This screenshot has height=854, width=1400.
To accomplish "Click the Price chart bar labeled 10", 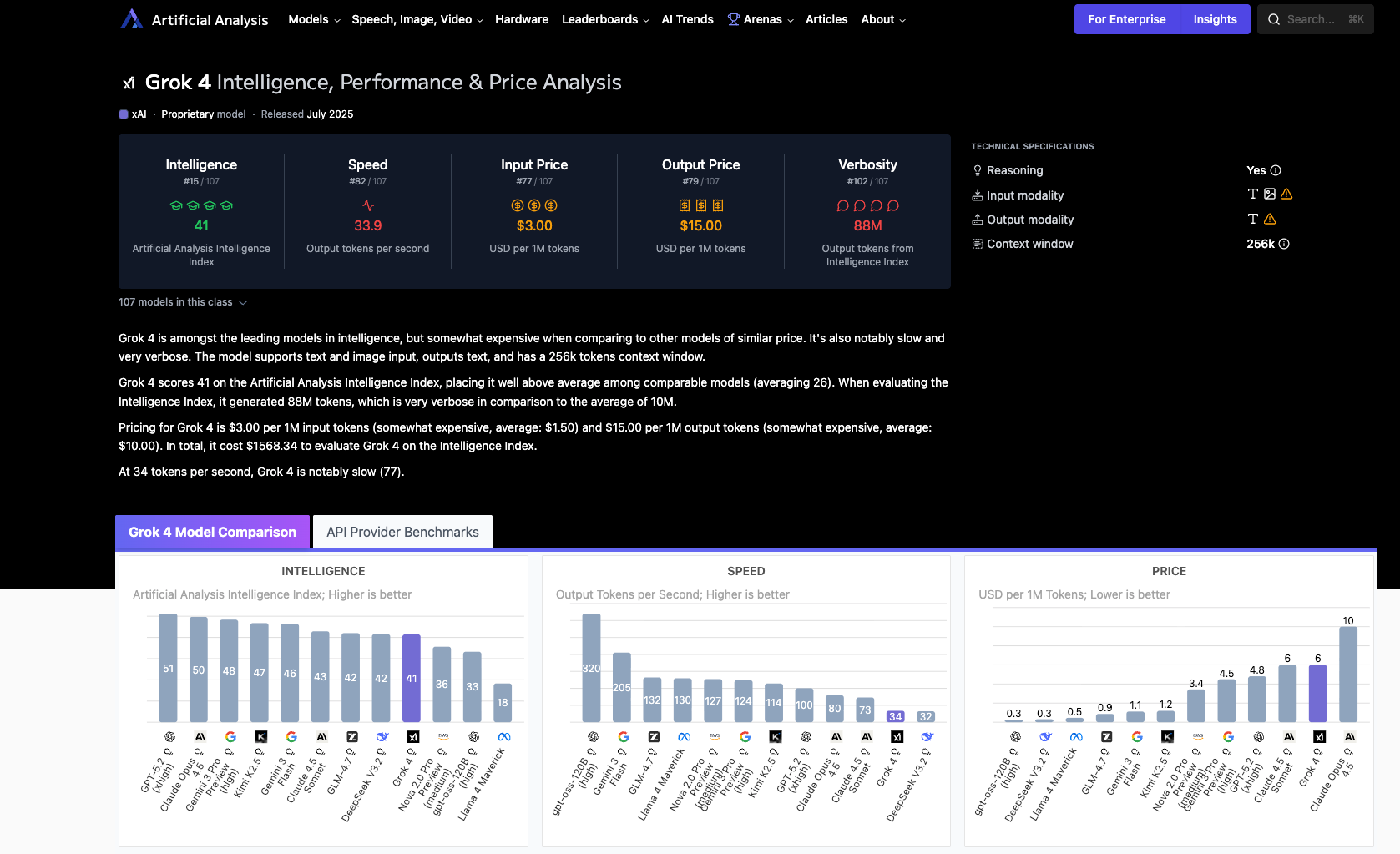I will 1348,675.
